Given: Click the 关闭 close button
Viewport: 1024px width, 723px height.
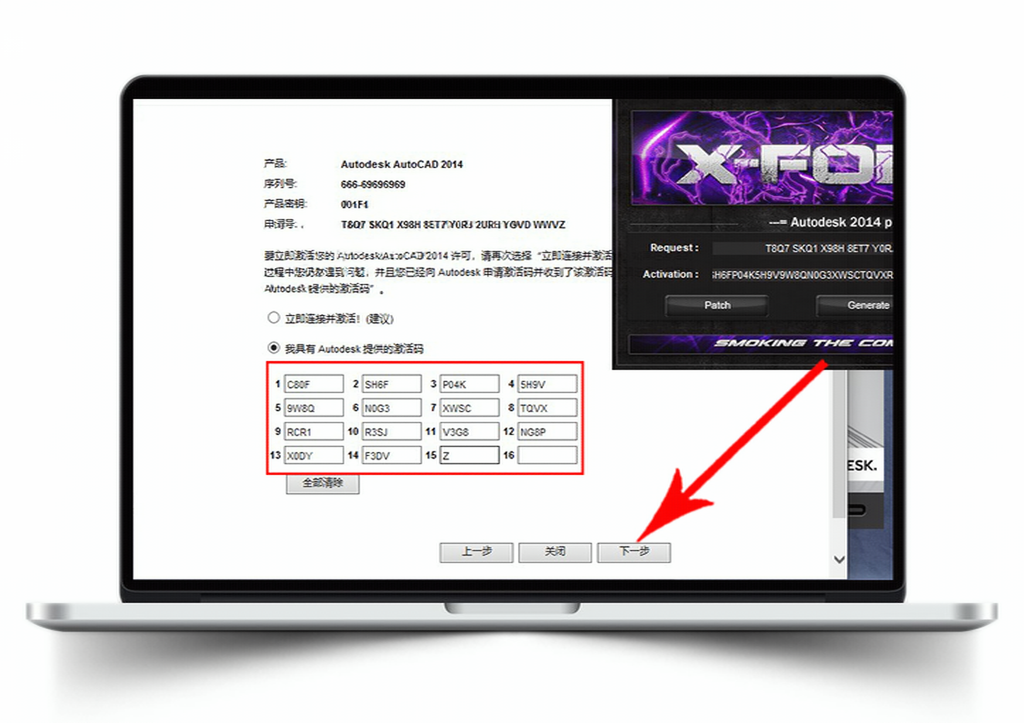Looking at the screenshot, I should tap(555, 552).
